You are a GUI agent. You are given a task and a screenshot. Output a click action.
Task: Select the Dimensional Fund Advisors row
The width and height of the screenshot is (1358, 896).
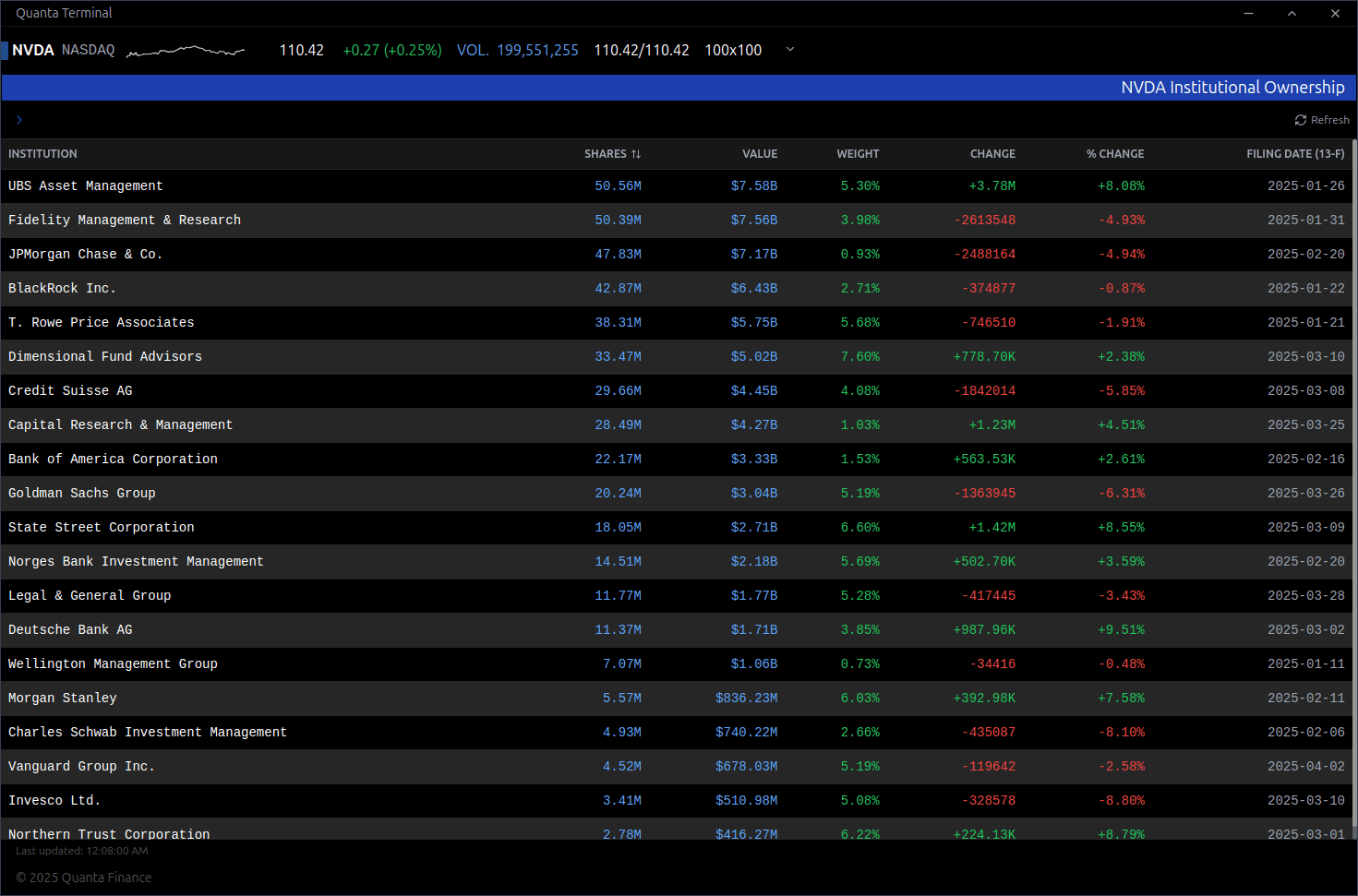(677, 357)
